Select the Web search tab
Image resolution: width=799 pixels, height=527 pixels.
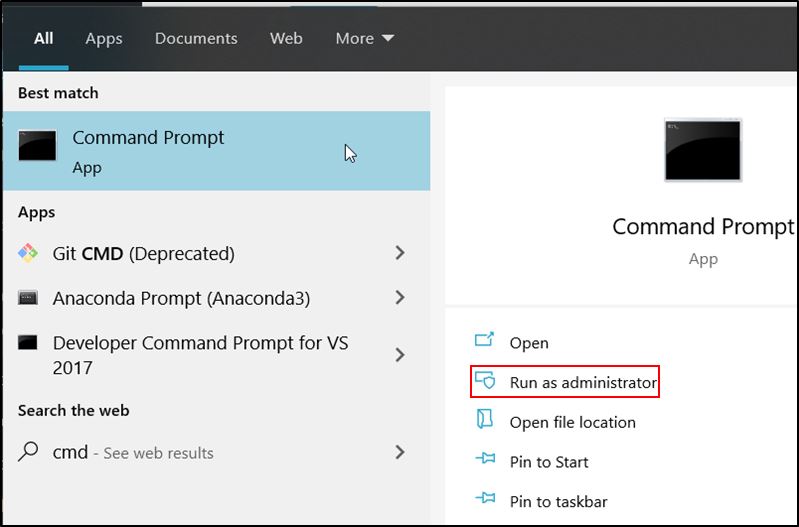286,38
